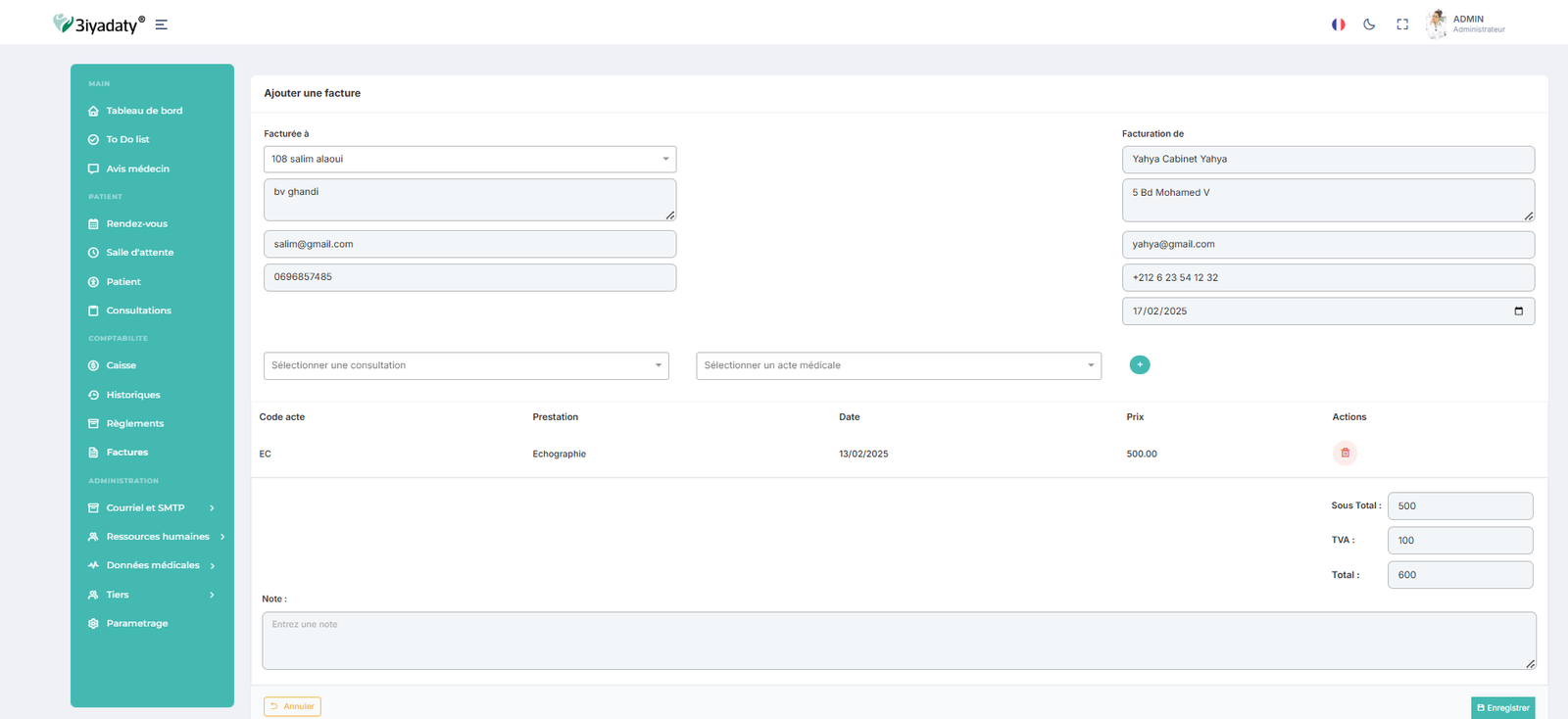
Task: Open Tableau de bord menu item
Action: [144, 111]
